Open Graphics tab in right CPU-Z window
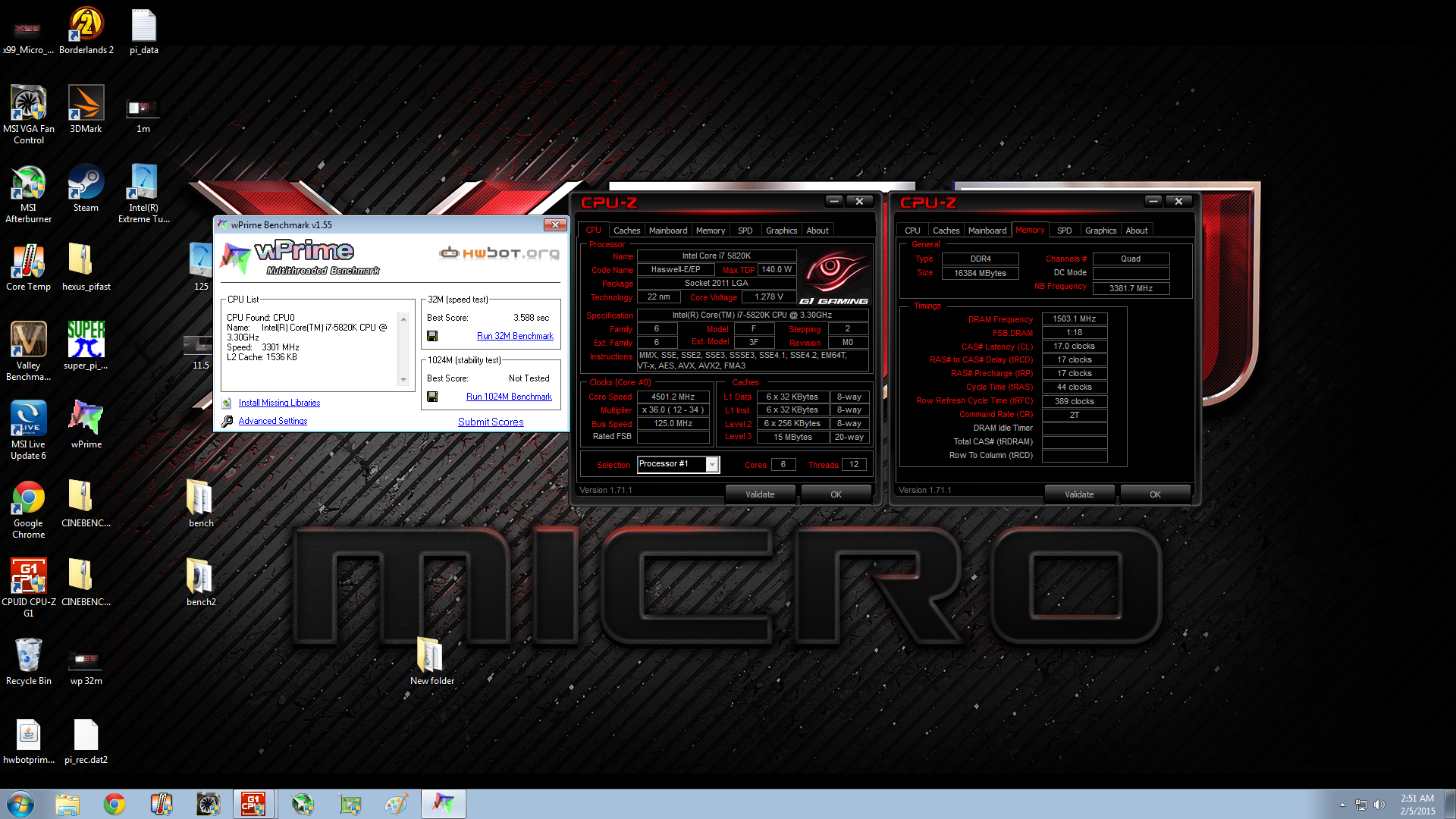The width and height of the screenshot is (1456, 819). [1100, 231]
